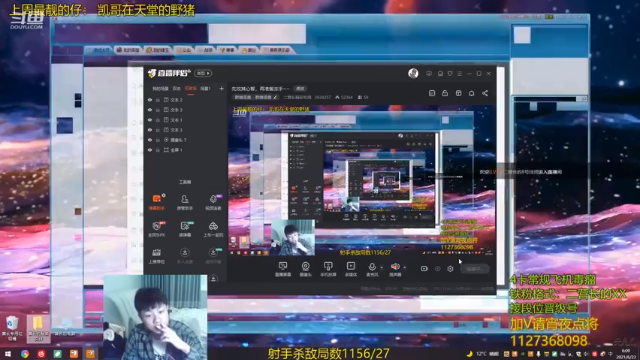Click the 修改 edit title button
This screenshot has width=640, height=360.
click(300, 89)
